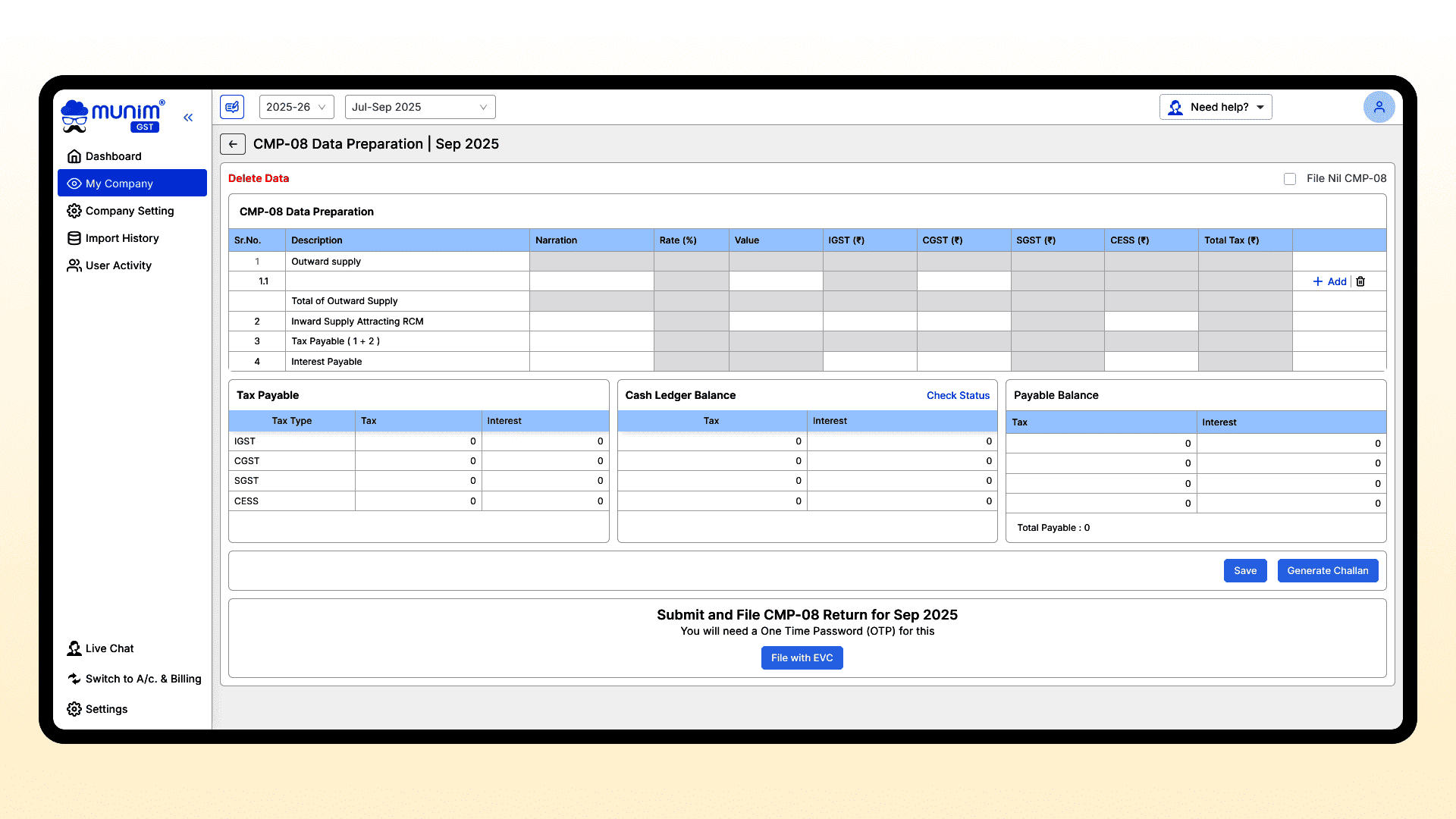This screenshot has height=819, width=1456.
Task: Click the Delete Data link
Action: point(259,178)
